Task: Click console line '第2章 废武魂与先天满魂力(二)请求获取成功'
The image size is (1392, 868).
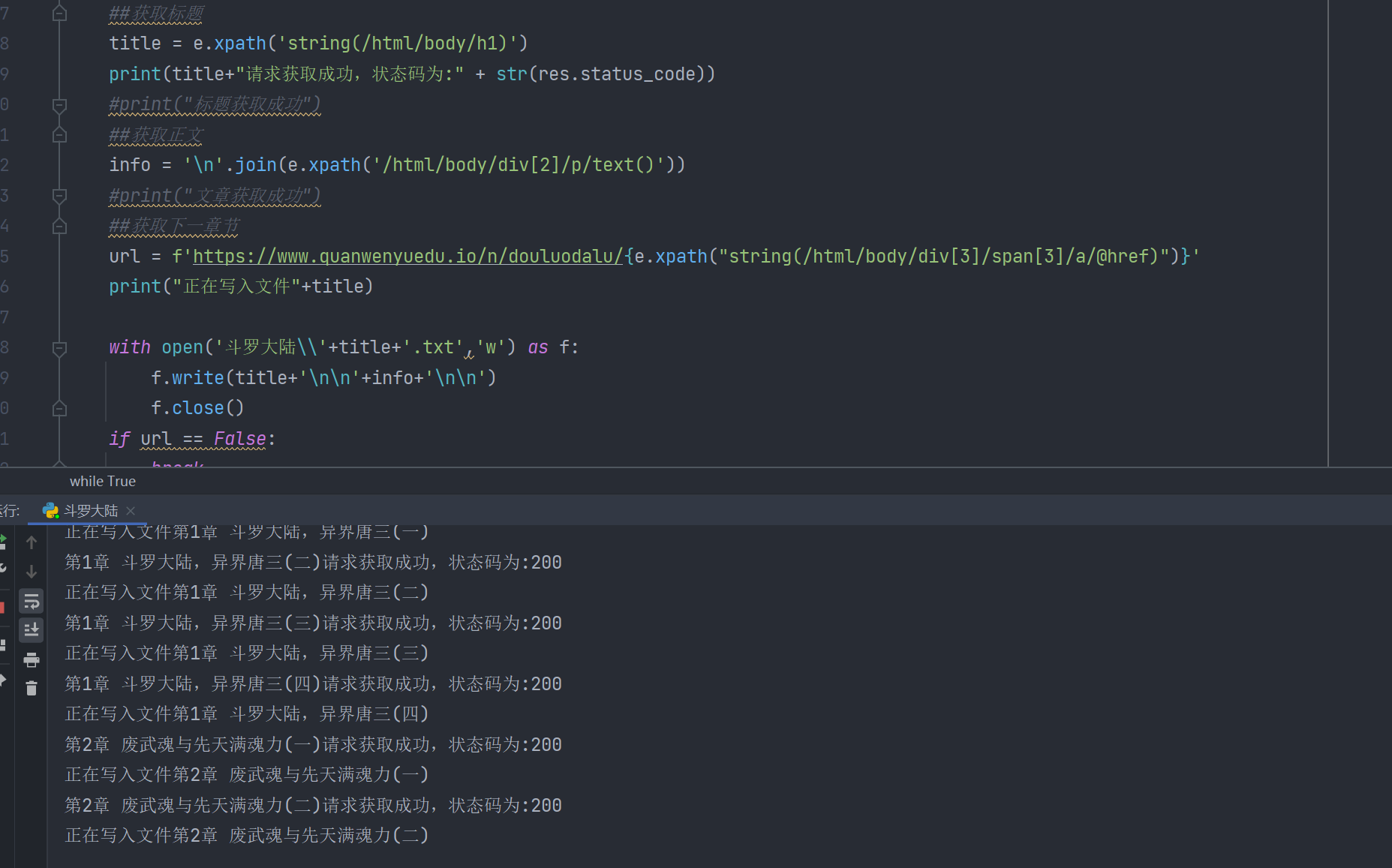Action: tap(313, 806)
